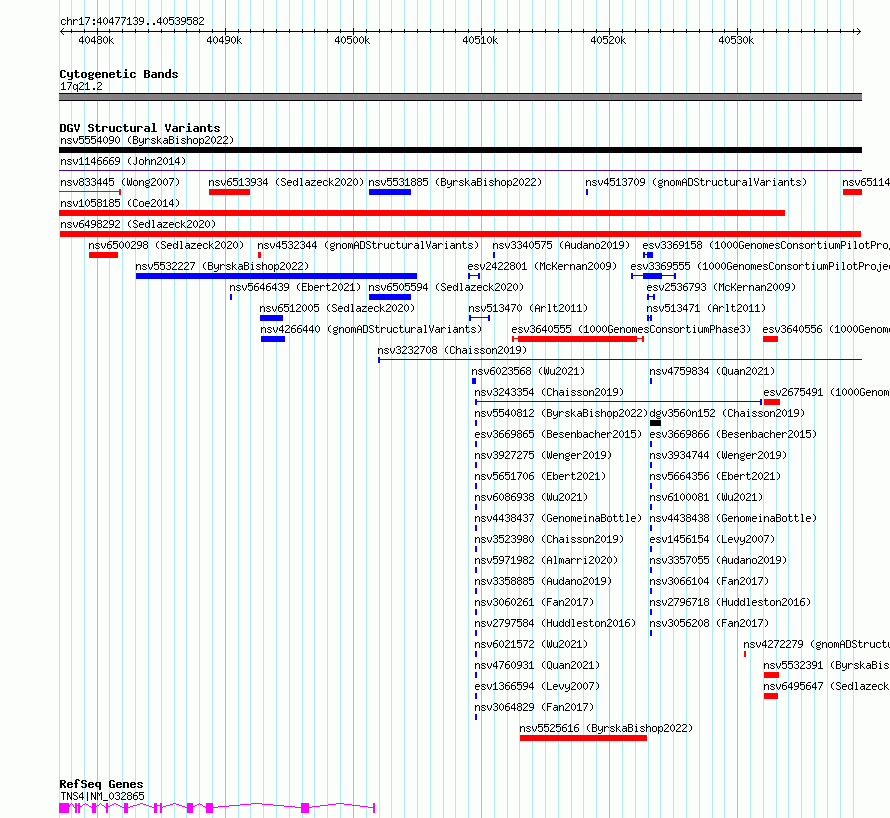
Task: Click the nsv3232708 (Chaisson2019) label
Action: (x=452, y=350)
